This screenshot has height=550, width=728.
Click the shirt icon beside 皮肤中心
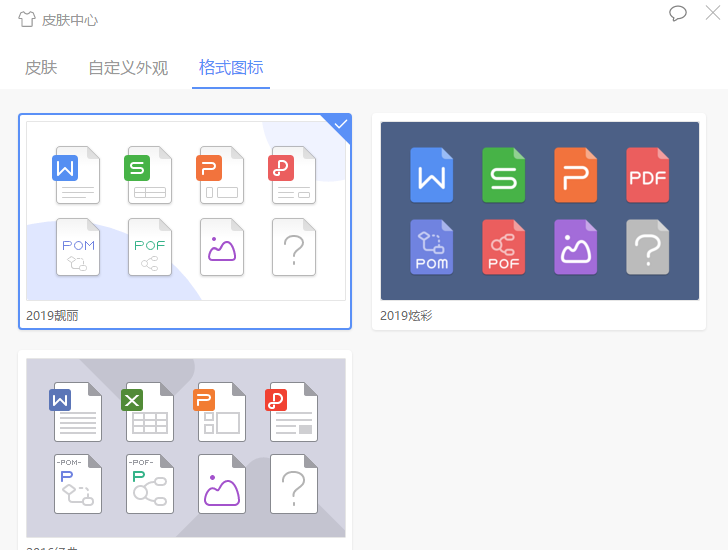(26, 19)
